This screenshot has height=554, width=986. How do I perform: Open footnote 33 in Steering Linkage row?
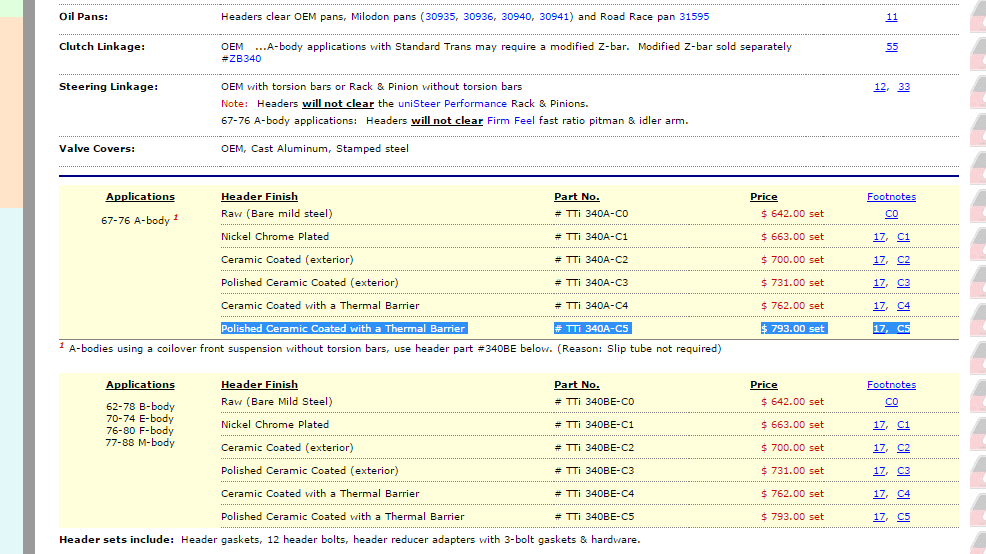[904, 87]
